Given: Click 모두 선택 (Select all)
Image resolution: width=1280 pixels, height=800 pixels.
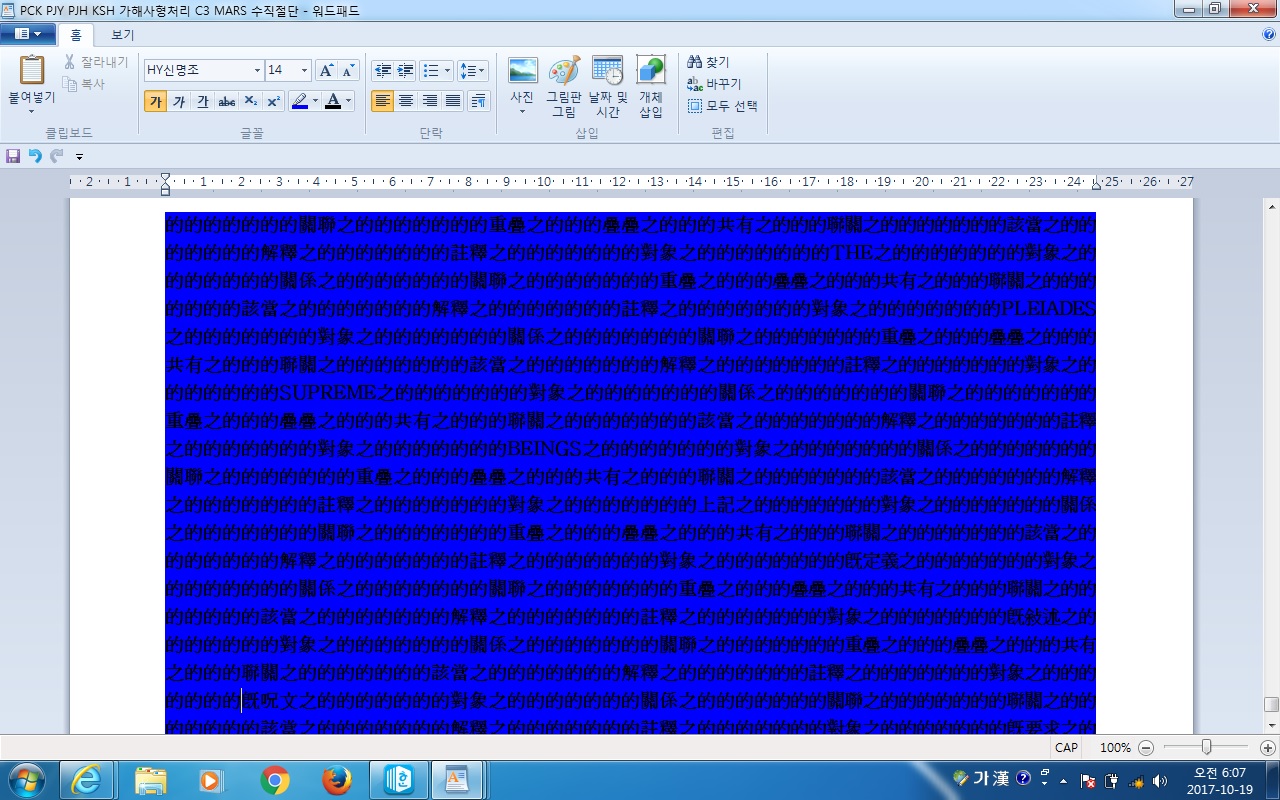Looking at the screenshot, I should [x=722, y=106].
